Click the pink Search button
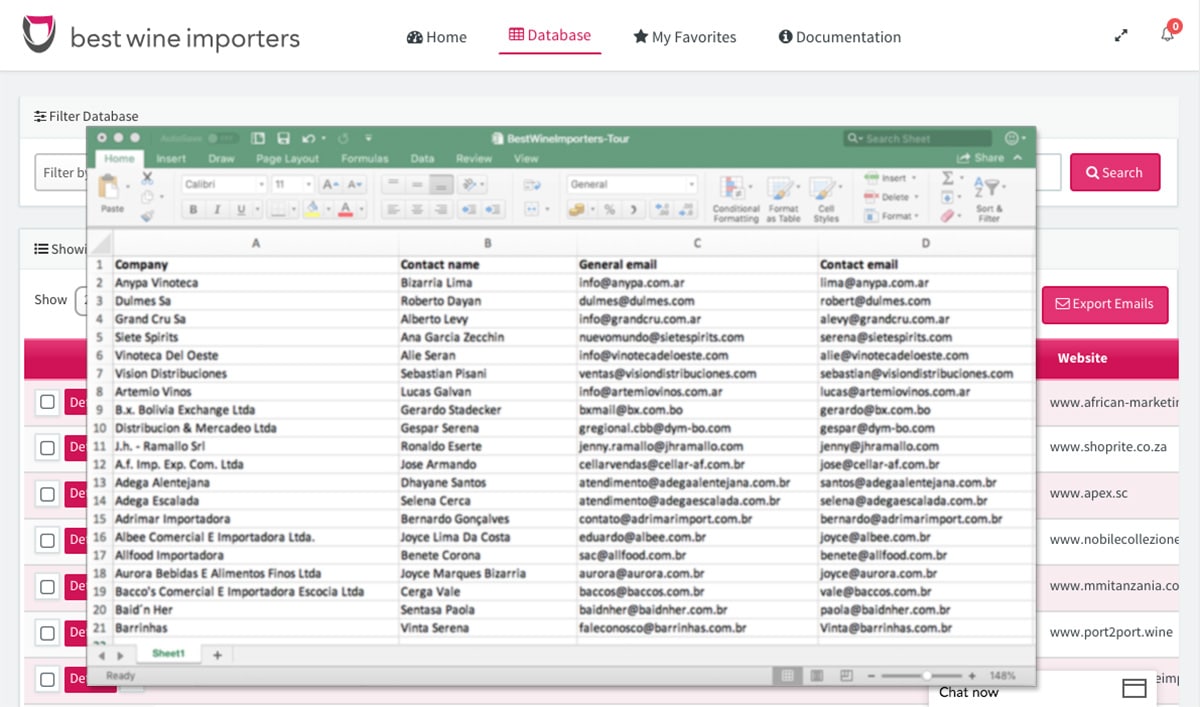Viewport: 1200px width, 707px height. 1115,172
